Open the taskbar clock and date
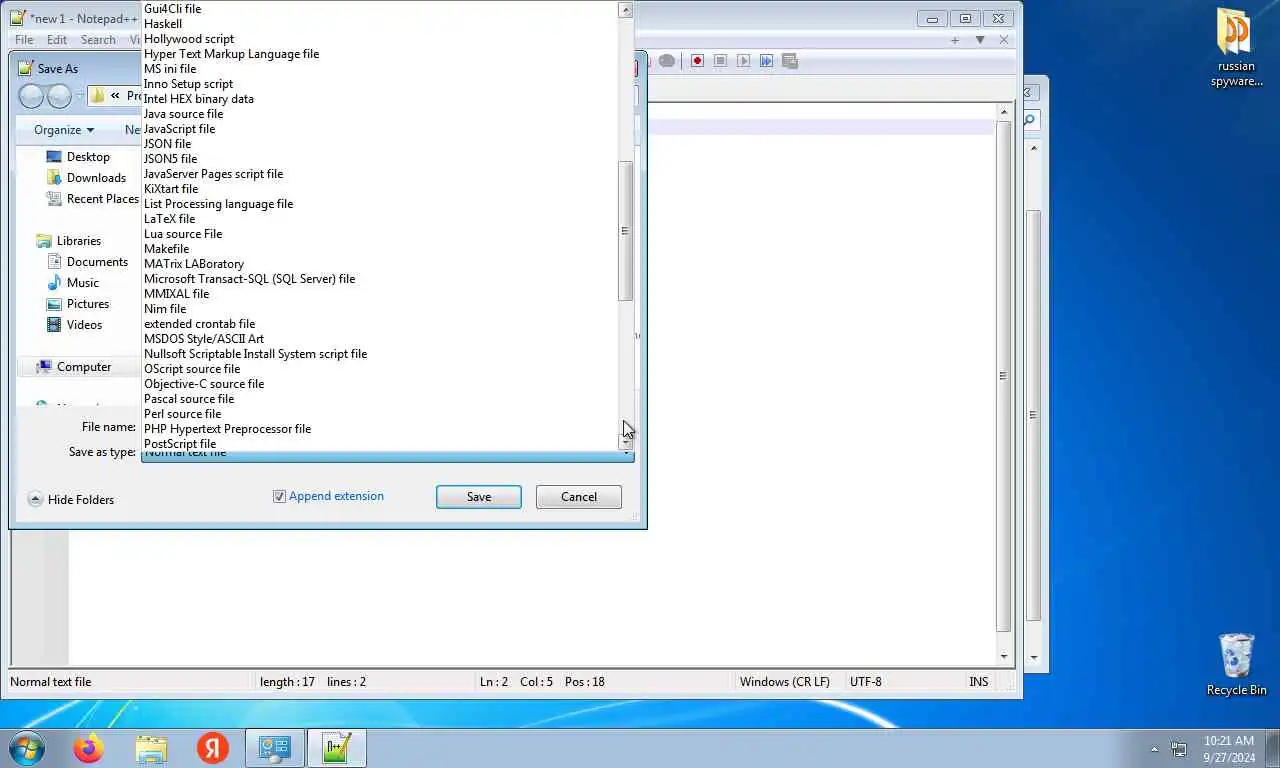This screenshot has height=768, width=1280. pos(1229,749)
